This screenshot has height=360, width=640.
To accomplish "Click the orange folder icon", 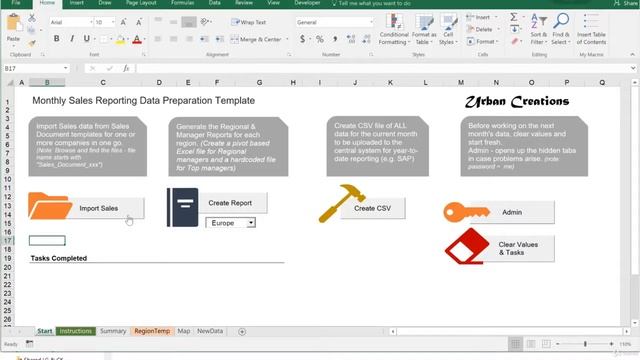I will [49, 206].
